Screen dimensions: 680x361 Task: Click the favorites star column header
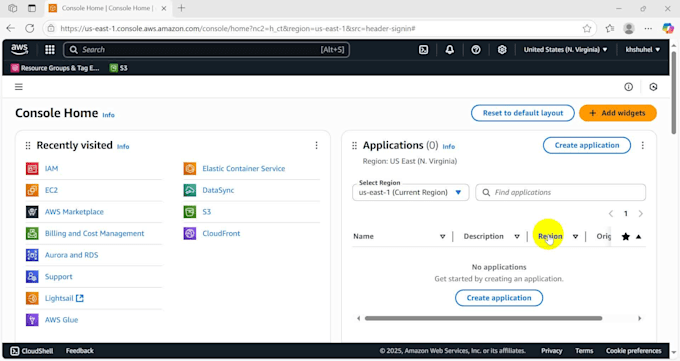point(625,236)
